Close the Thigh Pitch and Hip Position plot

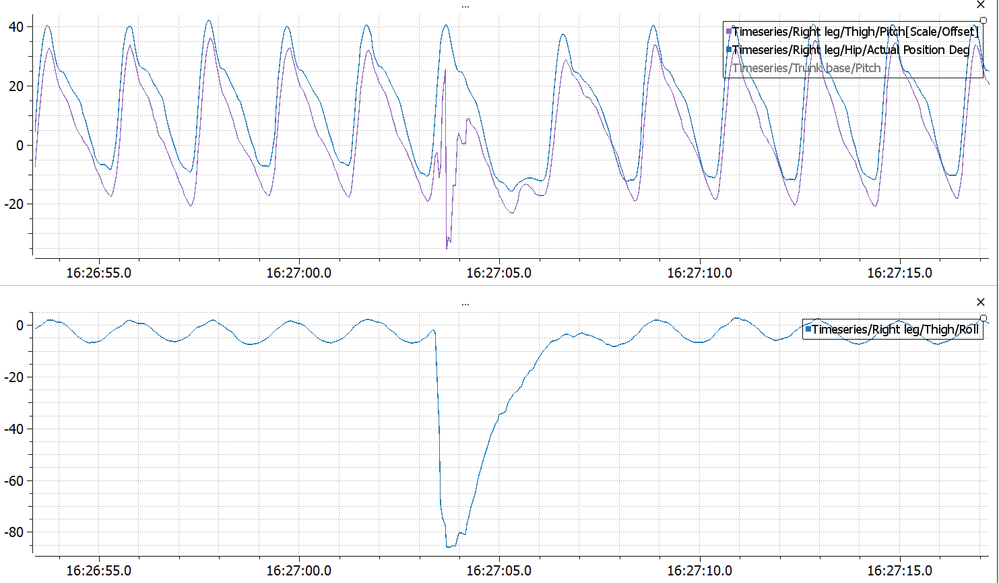(981, 5)
